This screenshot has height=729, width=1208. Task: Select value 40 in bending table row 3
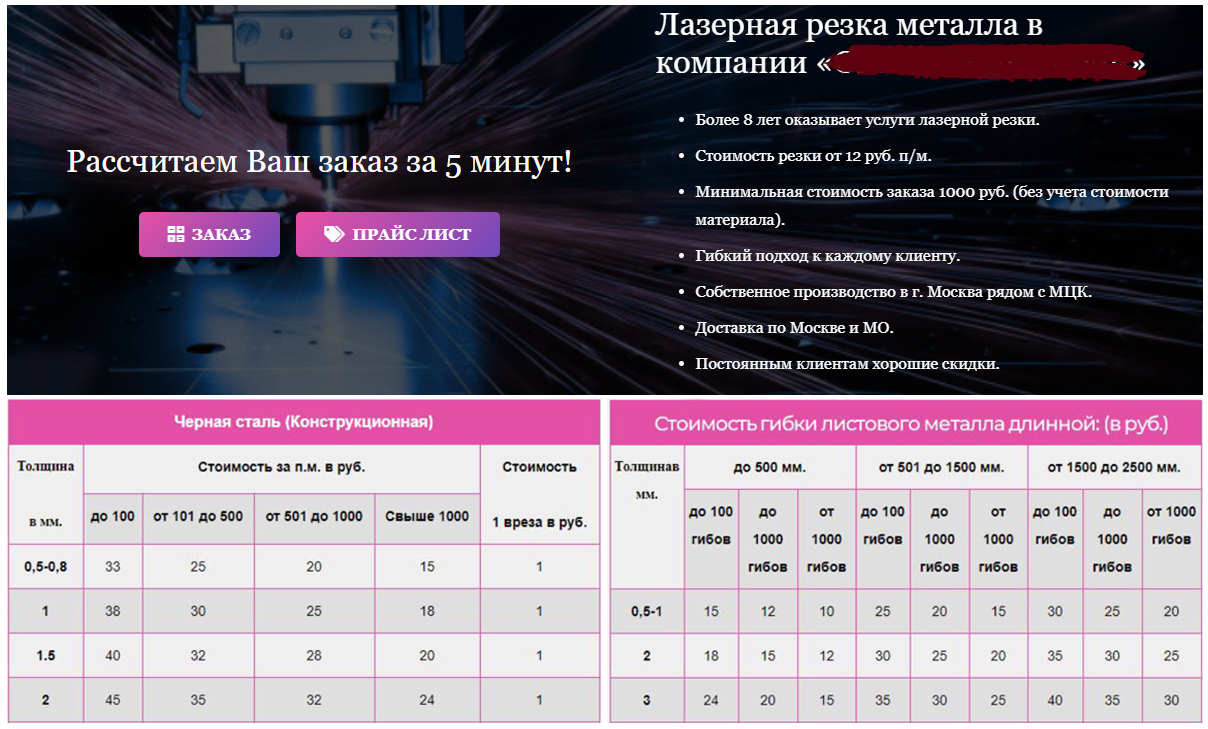[1055, 700]
